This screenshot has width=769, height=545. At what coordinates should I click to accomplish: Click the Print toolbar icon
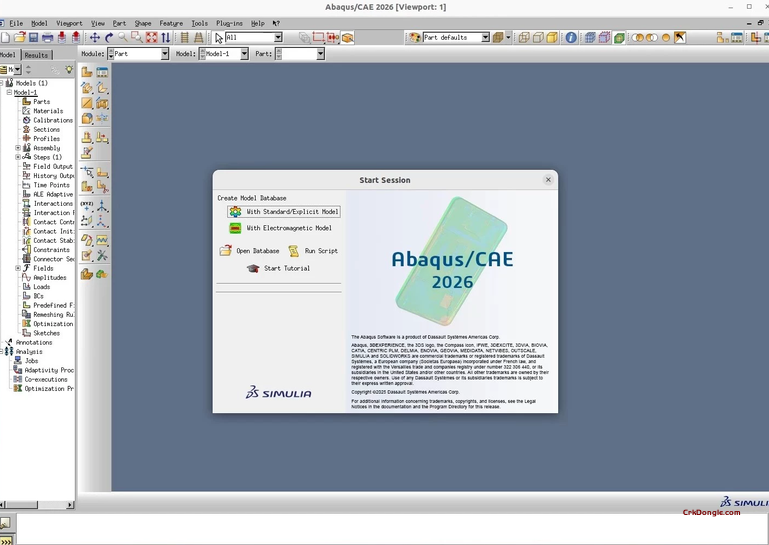click(x=48, y=37)
